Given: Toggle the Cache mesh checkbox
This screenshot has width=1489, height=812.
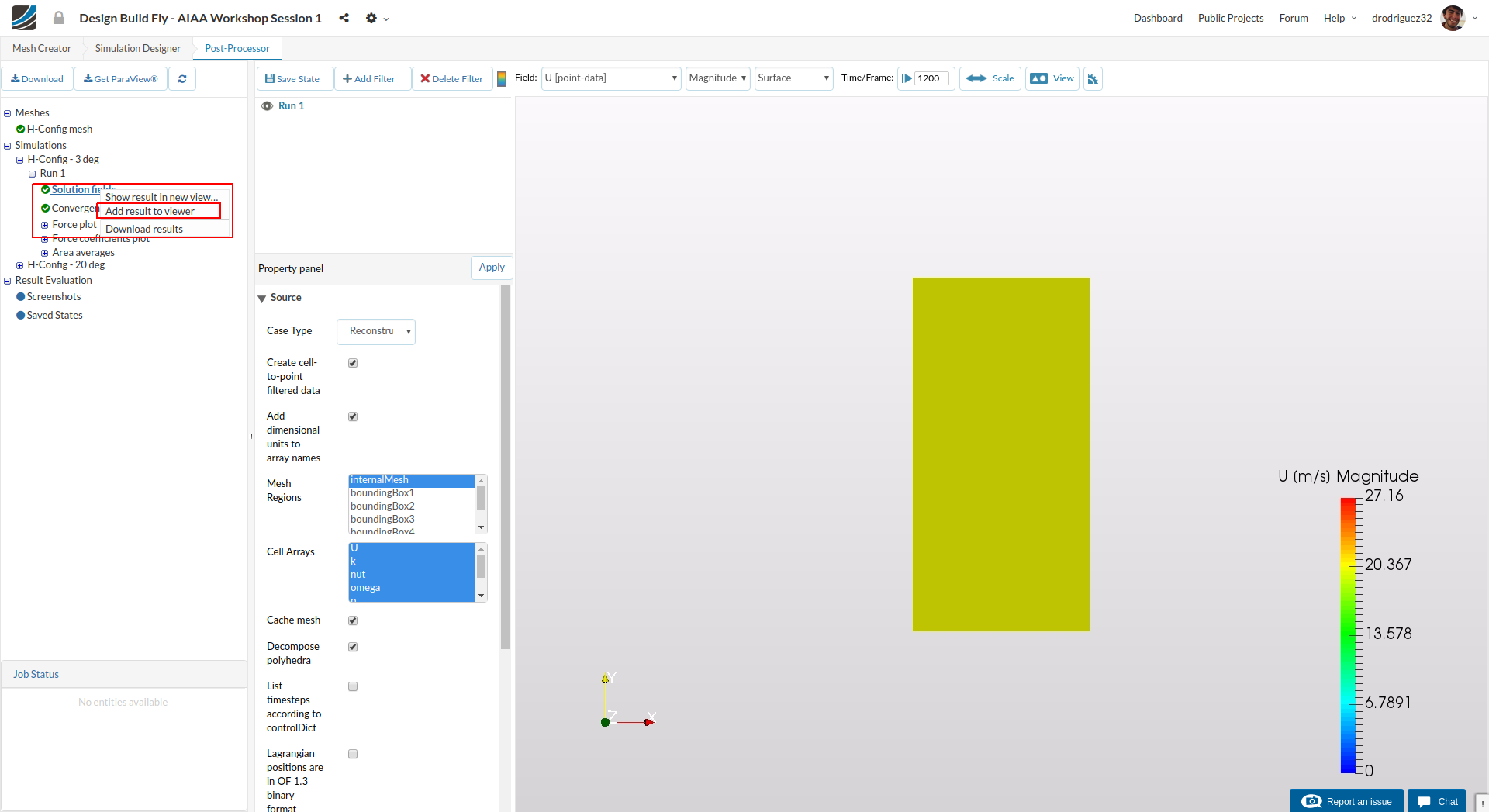Looking at the screenshot, I should 353,620.
